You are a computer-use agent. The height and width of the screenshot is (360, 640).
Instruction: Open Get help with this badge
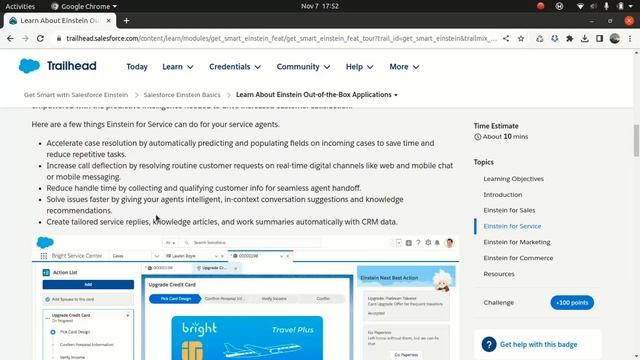[538, 344]
